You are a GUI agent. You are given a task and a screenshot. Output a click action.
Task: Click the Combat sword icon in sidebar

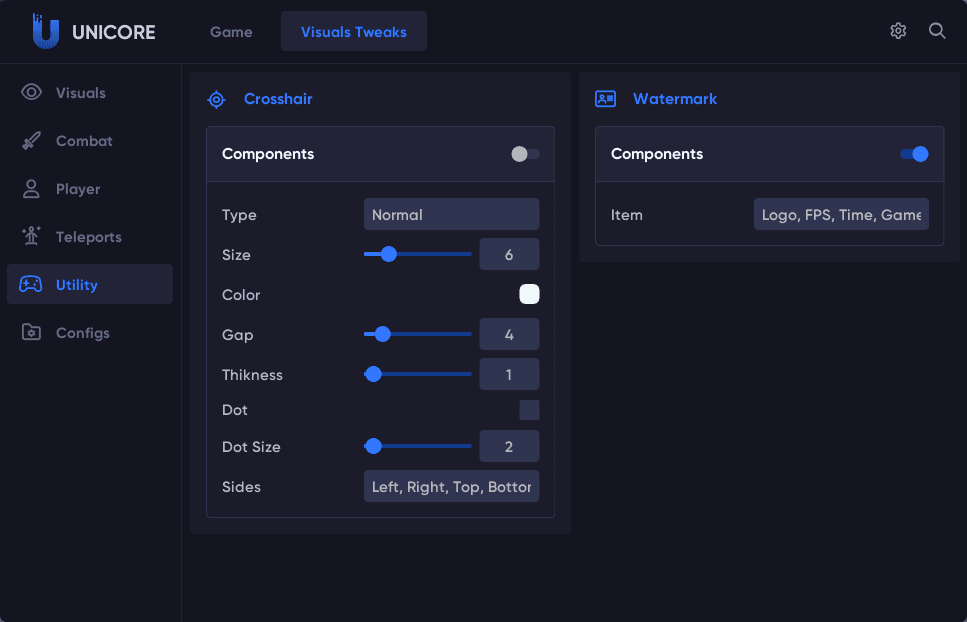coord(32,141)
